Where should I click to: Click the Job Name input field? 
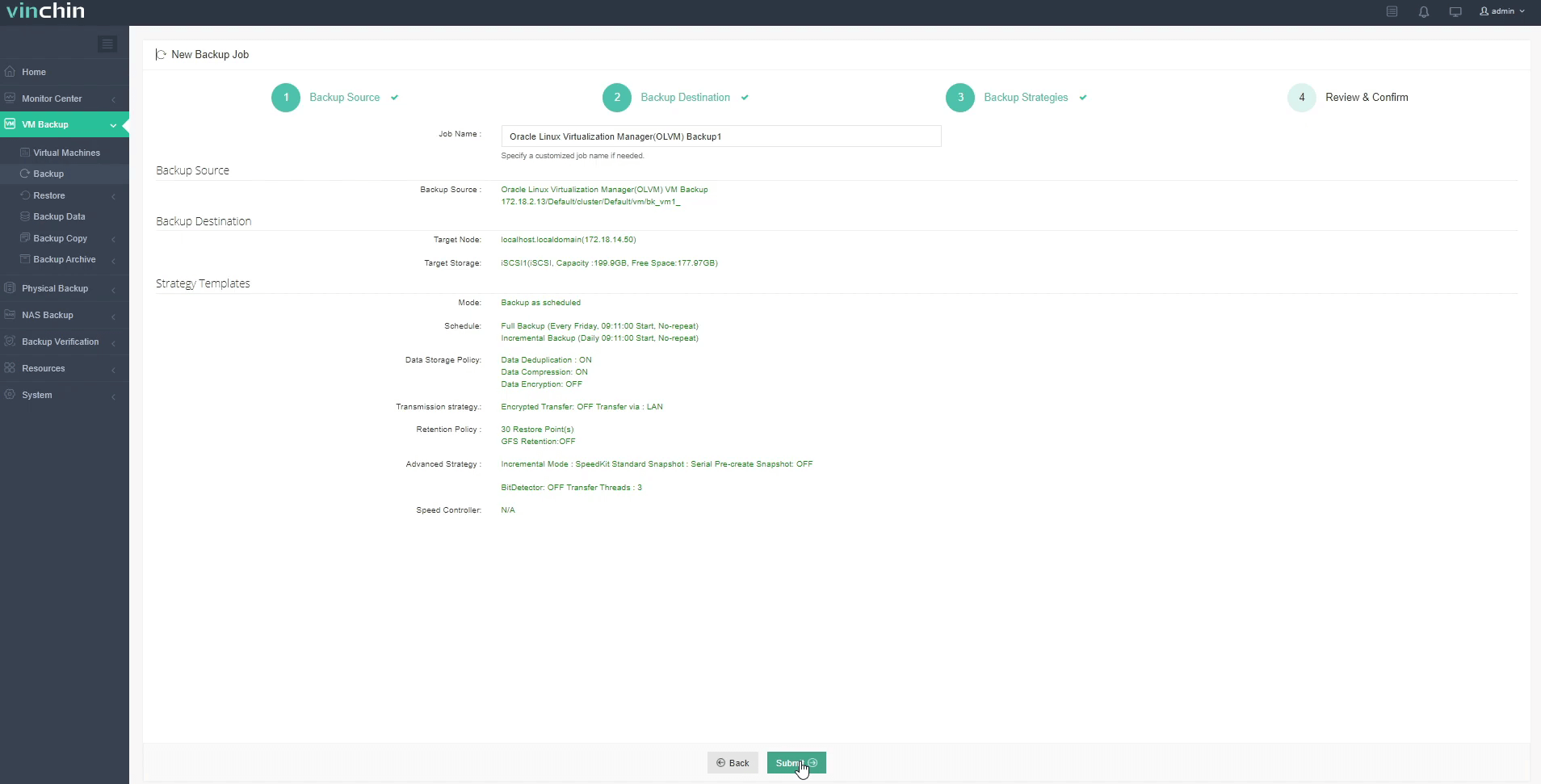[721, 136]
